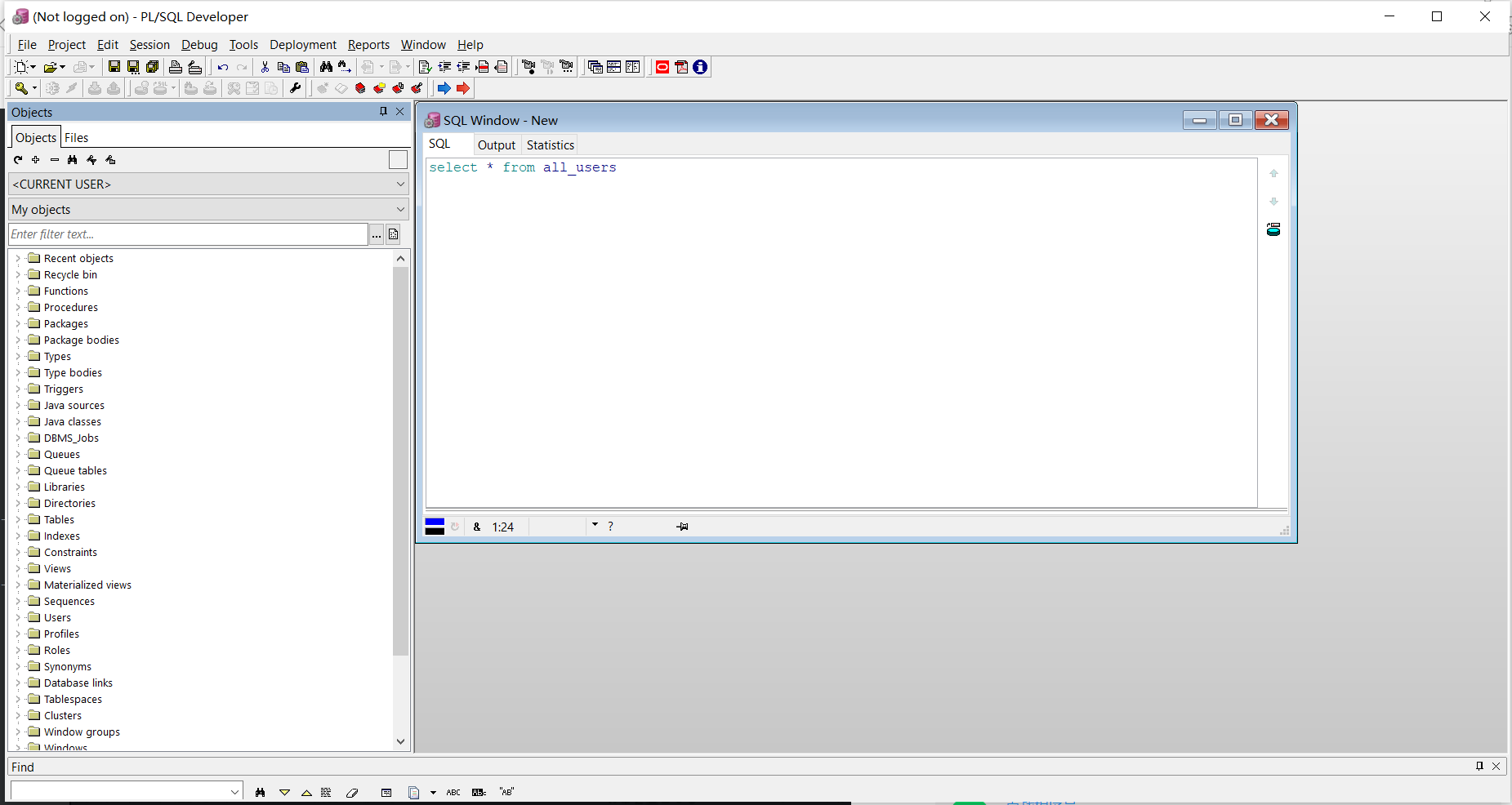Pin the Find panel
The height and width of the screenshot is (805, 1512).
tap(1479, 766)
